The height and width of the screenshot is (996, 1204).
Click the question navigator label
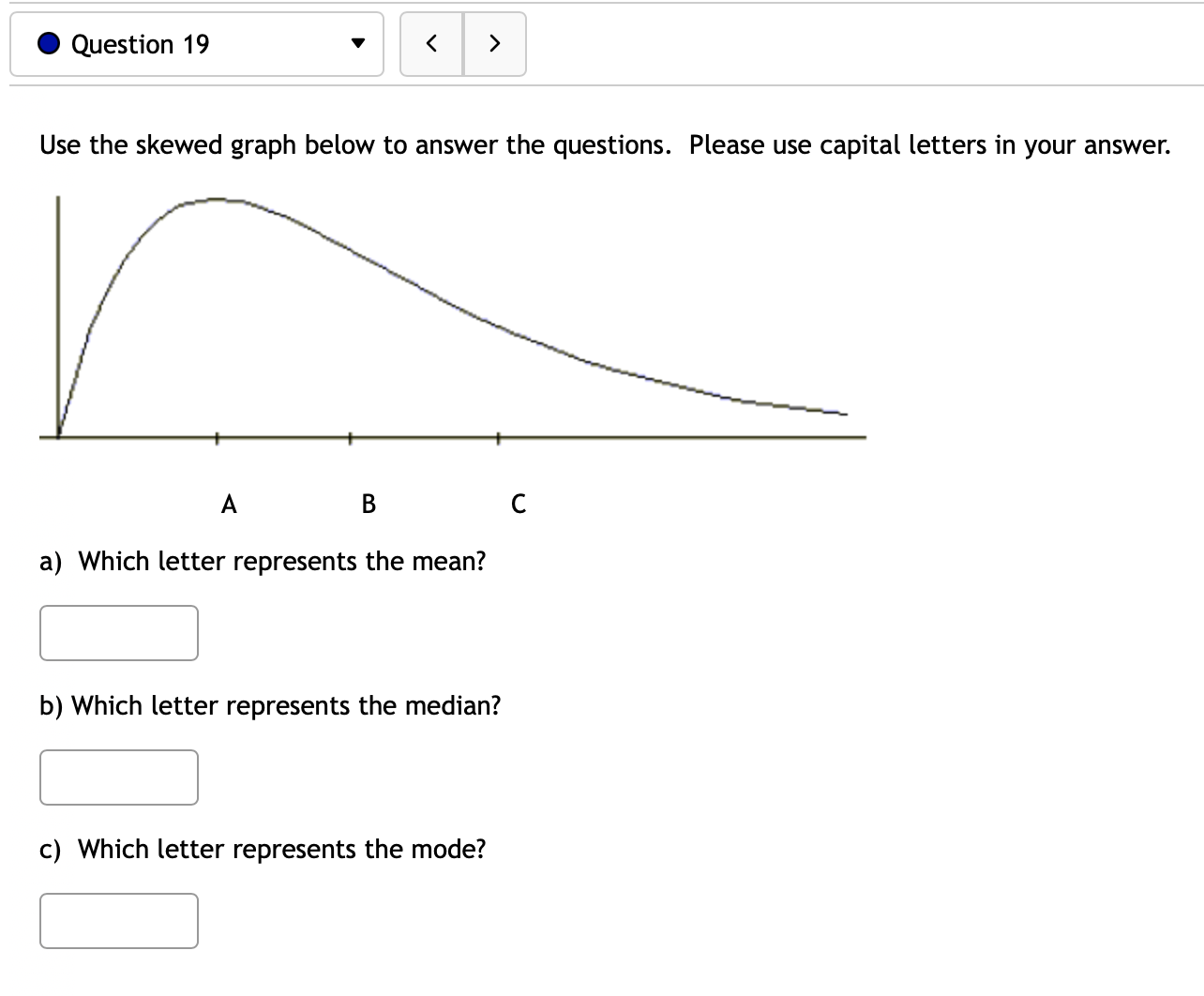point(141,44)
